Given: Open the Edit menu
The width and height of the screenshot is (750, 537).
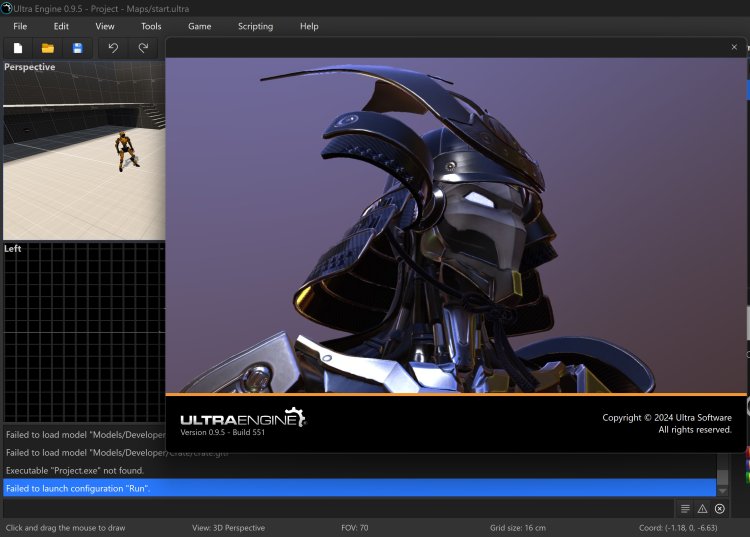Looking at the screenshot, I should (62, 26).
